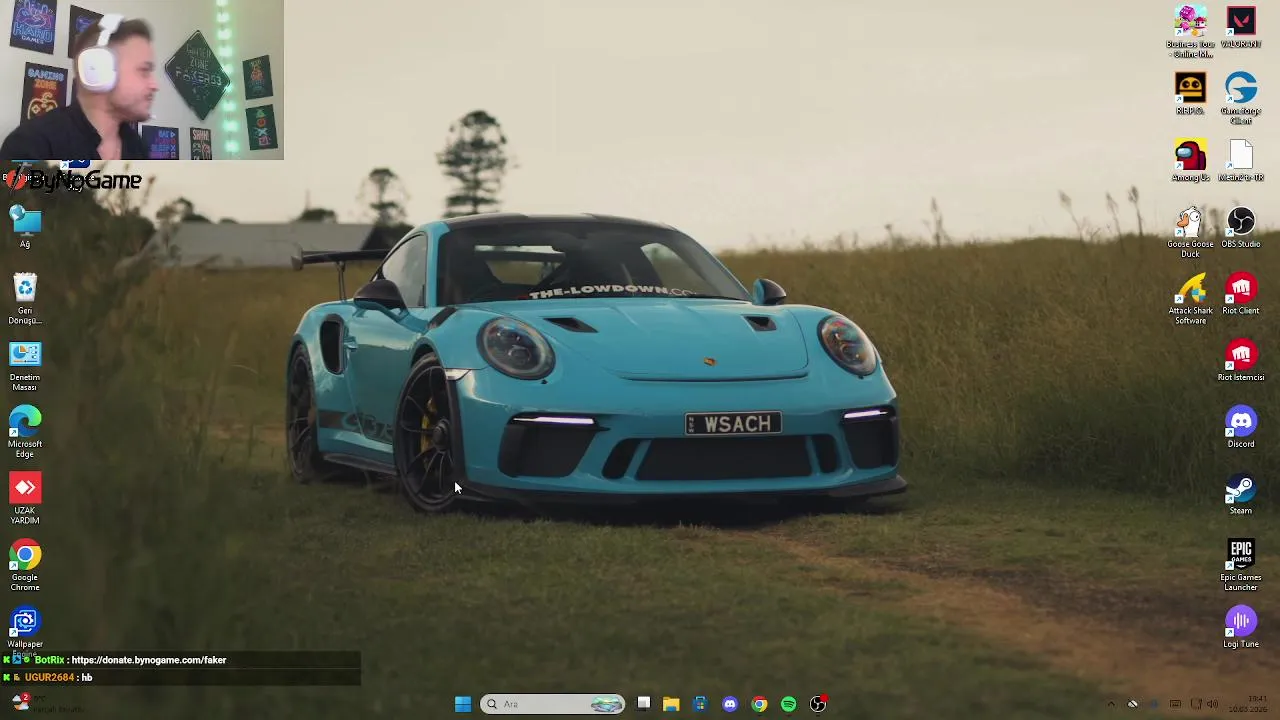Screen dimensions: 1280x720
Task: Open Chrome from the taskbar
Action: coord(759,704)
